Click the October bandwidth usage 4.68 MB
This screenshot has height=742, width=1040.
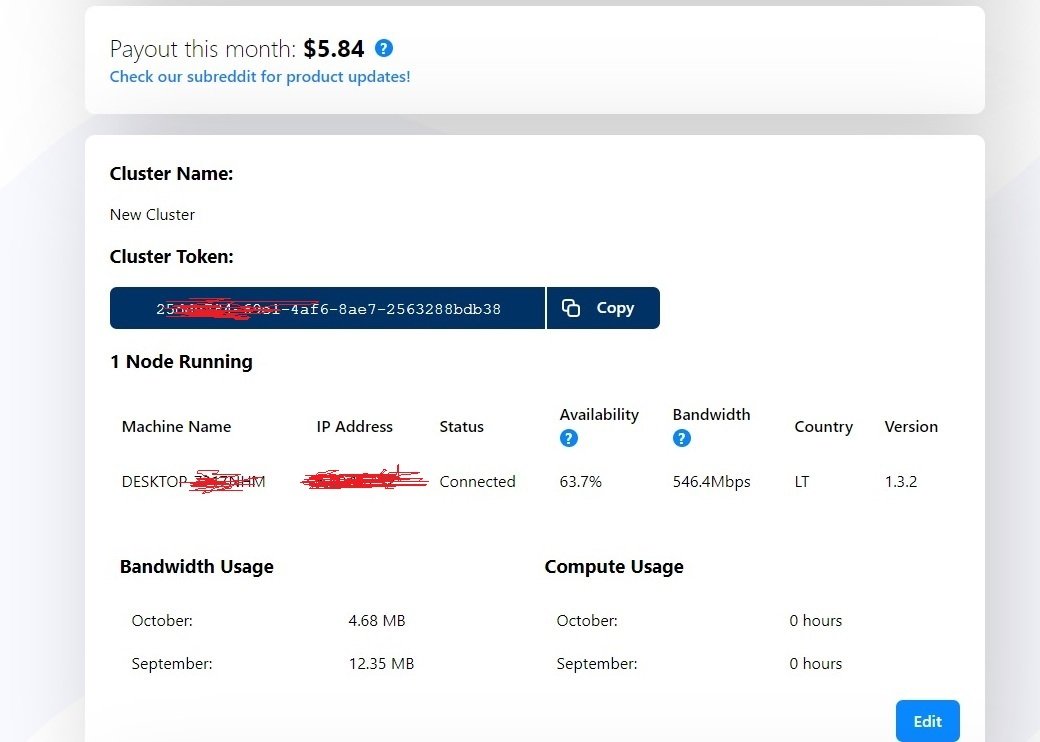click(x=377, y=621)
